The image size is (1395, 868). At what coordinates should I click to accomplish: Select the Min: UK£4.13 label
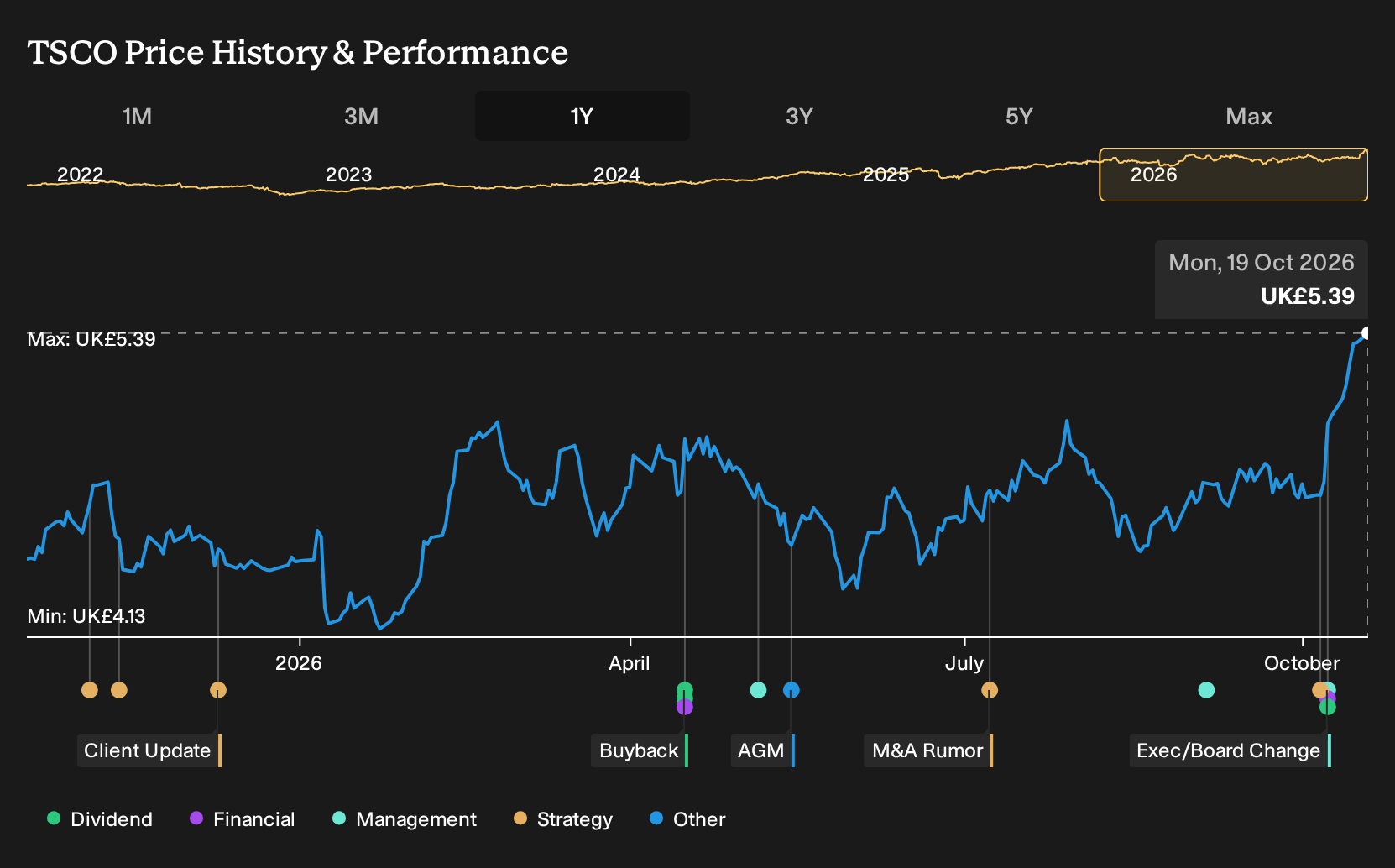click(86, 616)
